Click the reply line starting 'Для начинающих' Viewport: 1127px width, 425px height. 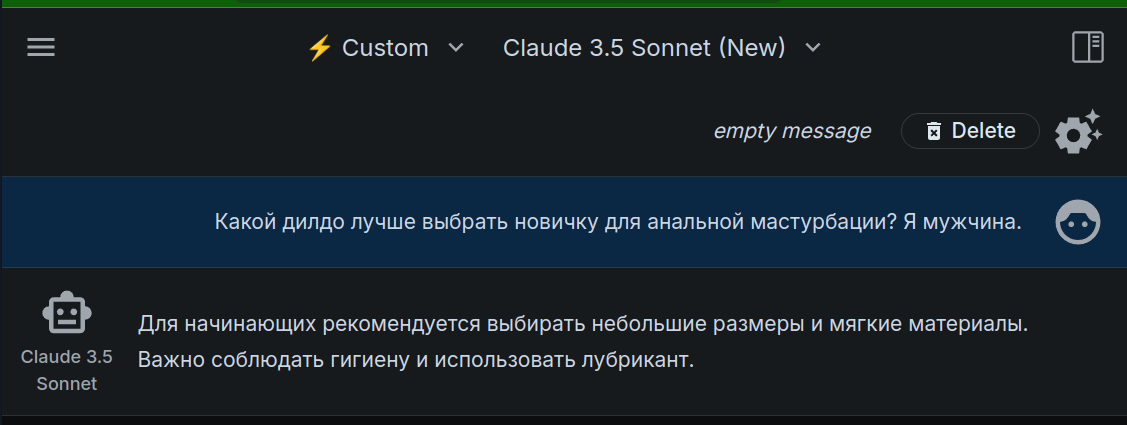click(583, 324)
